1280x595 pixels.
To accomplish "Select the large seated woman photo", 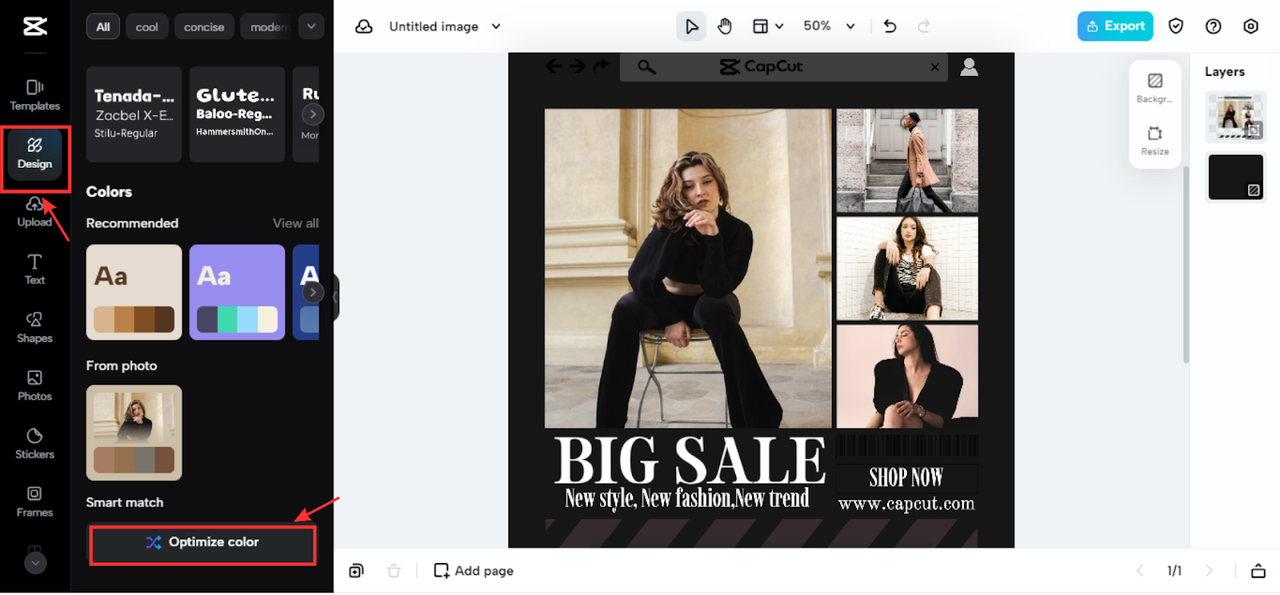I will point(688,268).
